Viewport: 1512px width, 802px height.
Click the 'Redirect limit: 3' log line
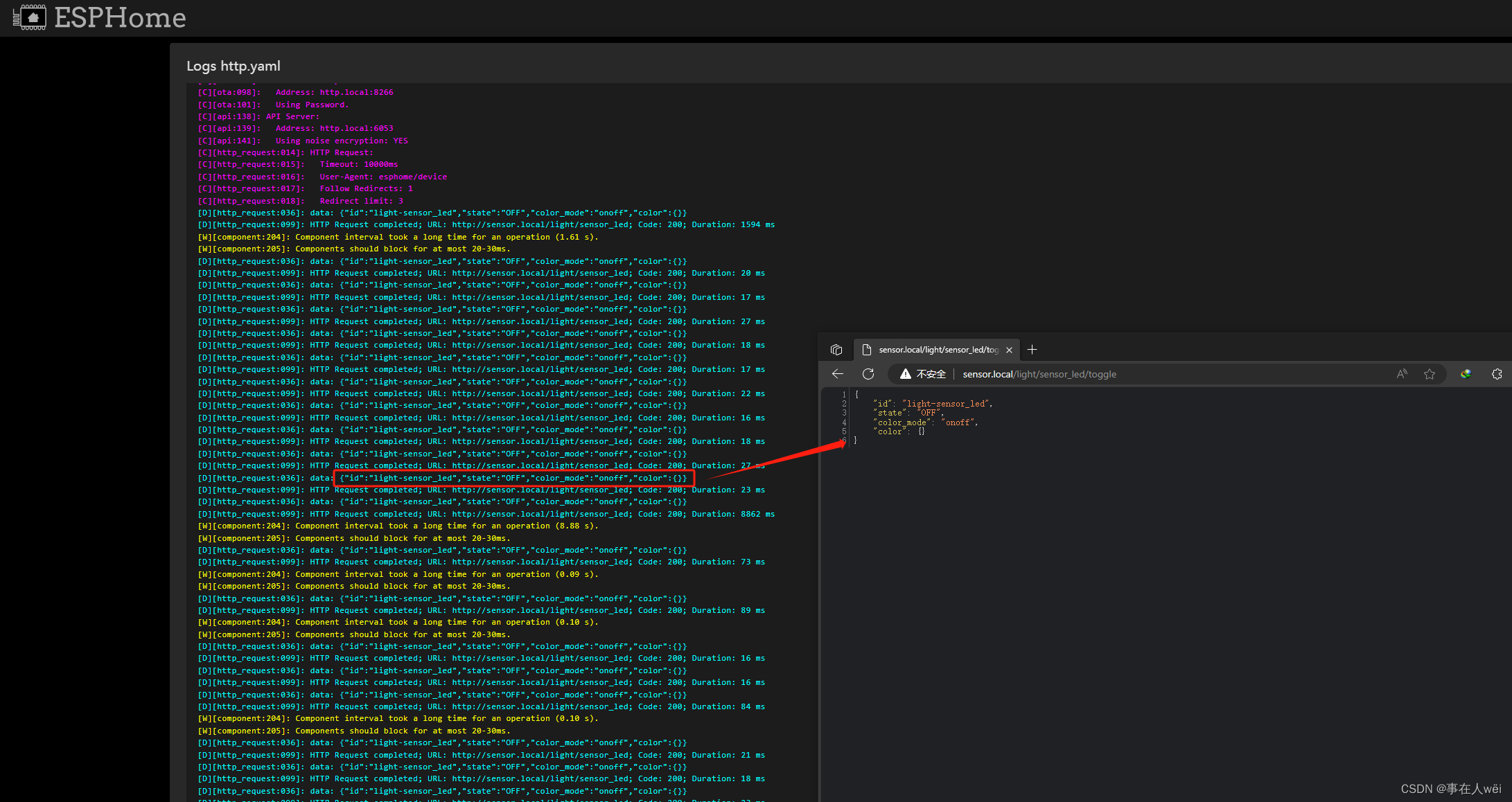[301, 201]
